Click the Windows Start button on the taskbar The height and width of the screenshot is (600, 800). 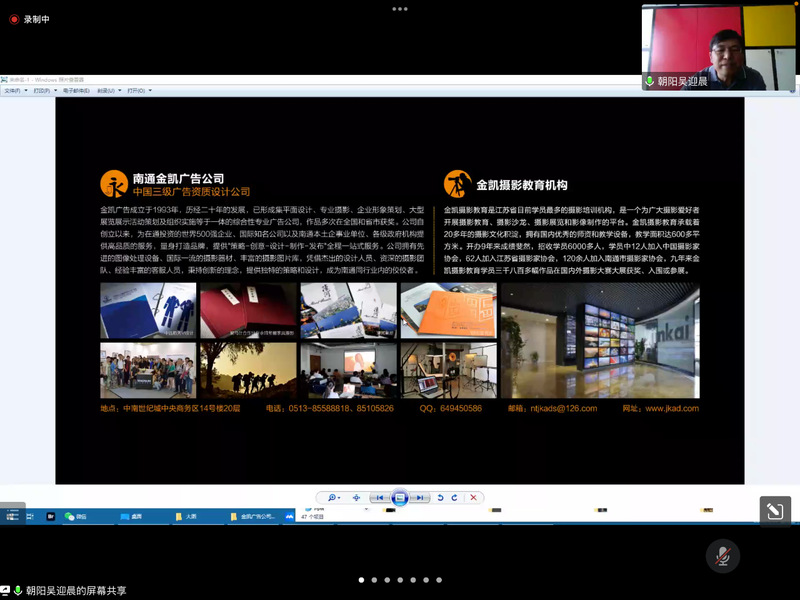pyautogui.click(x=12, y=516)
